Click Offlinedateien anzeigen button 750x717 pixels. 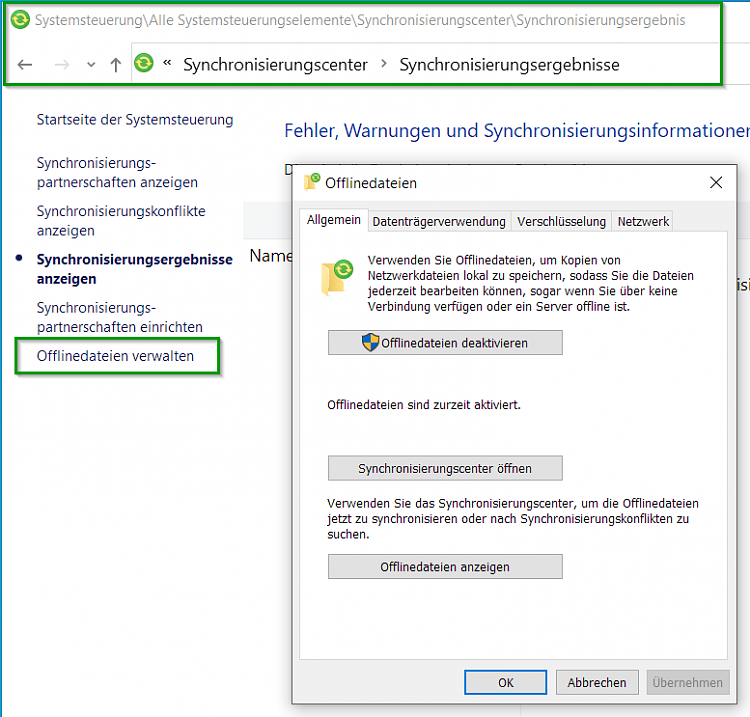pyautogui.click(x=445, y=566)
